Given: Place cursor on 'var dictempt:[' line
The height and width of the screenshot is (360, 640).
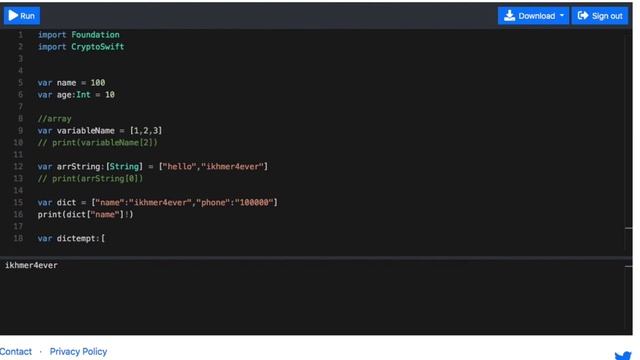Looking at the screenshot, I should [71, 238].
